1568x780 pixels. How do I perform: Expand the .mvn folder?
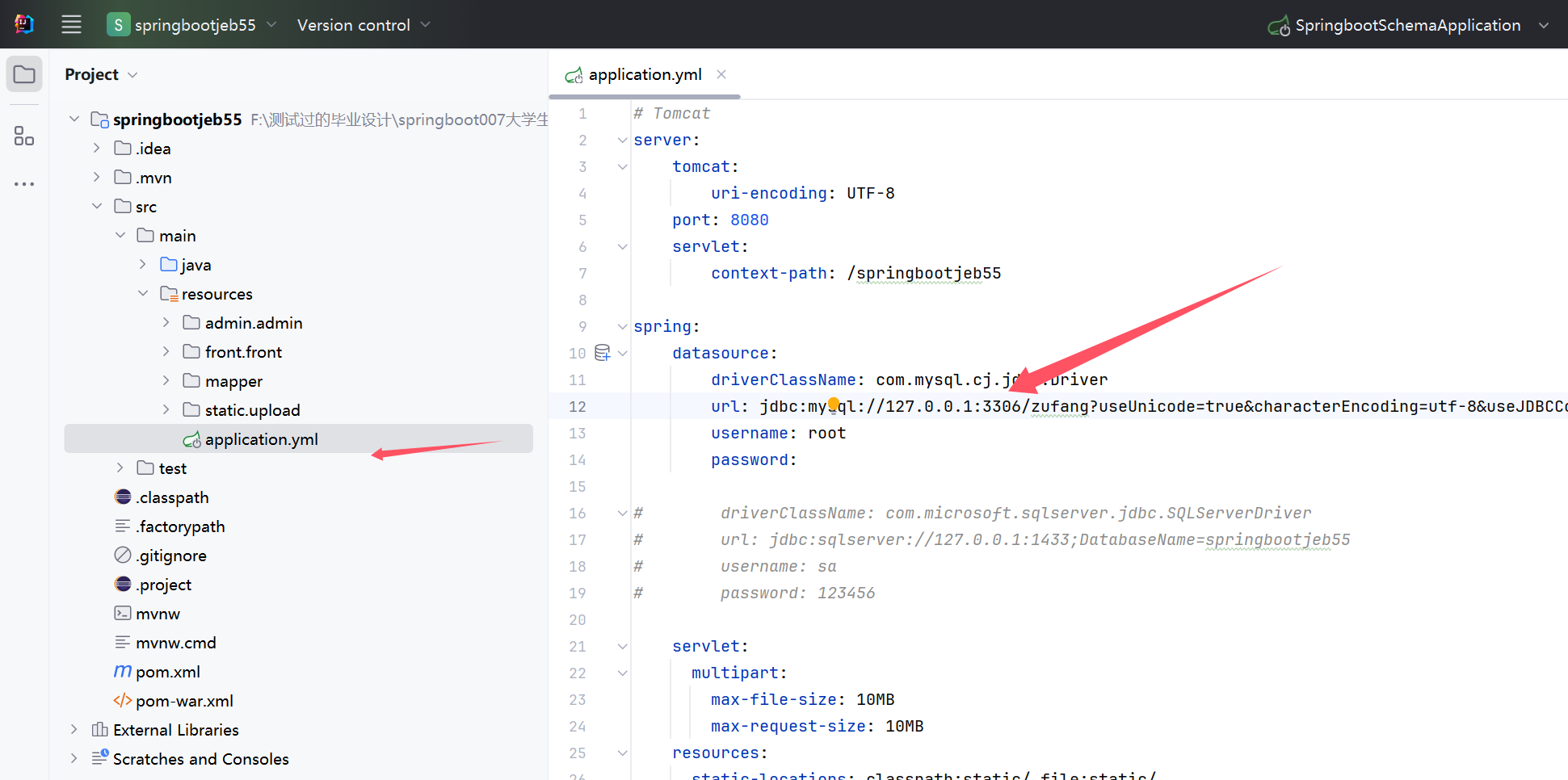coord(97,177)
